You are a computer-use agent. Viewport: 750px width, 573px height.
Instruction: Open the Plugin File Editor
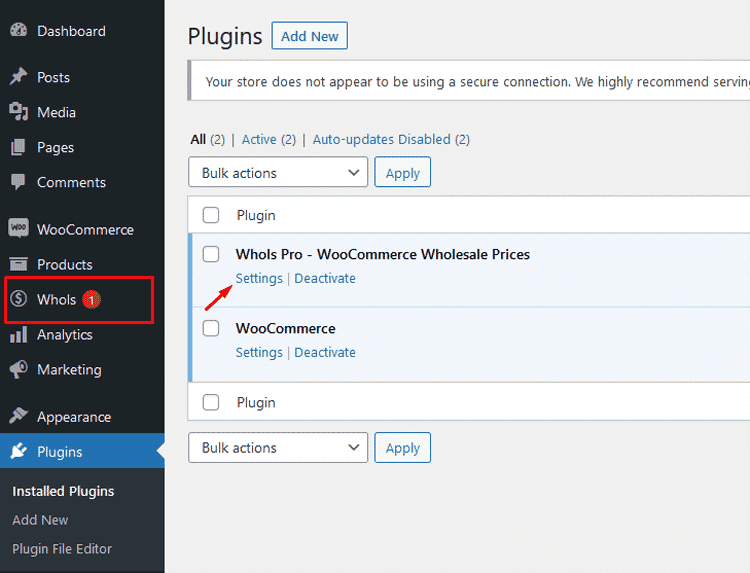pyautogui.click(x=62, y=549)
